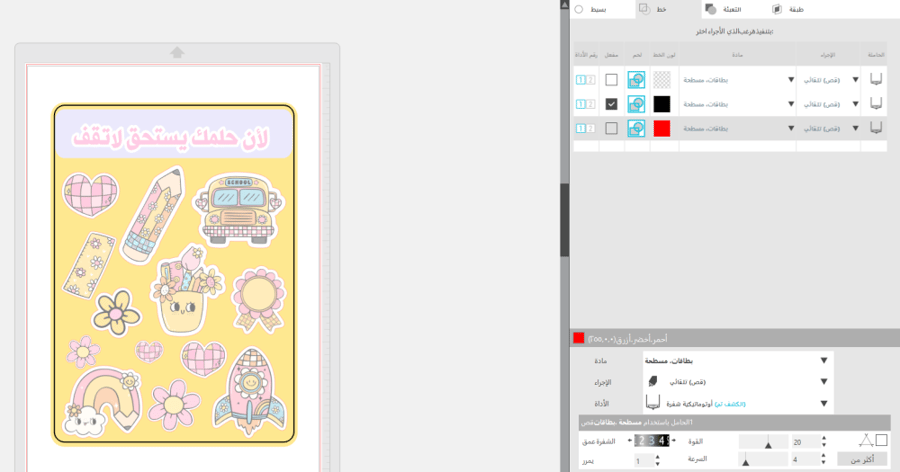
Task: Open the طبقة (Layer) tab
Action: [x=796, y=9]
